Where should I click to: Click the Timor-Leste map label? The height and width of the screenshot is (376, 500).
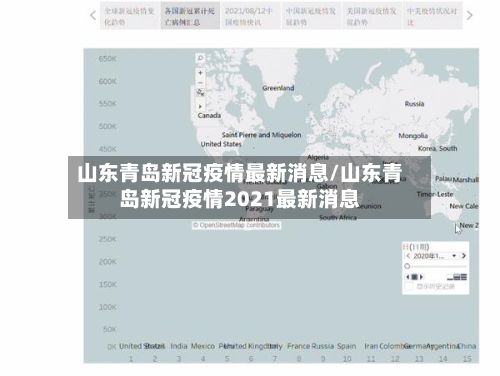(435, 194)
